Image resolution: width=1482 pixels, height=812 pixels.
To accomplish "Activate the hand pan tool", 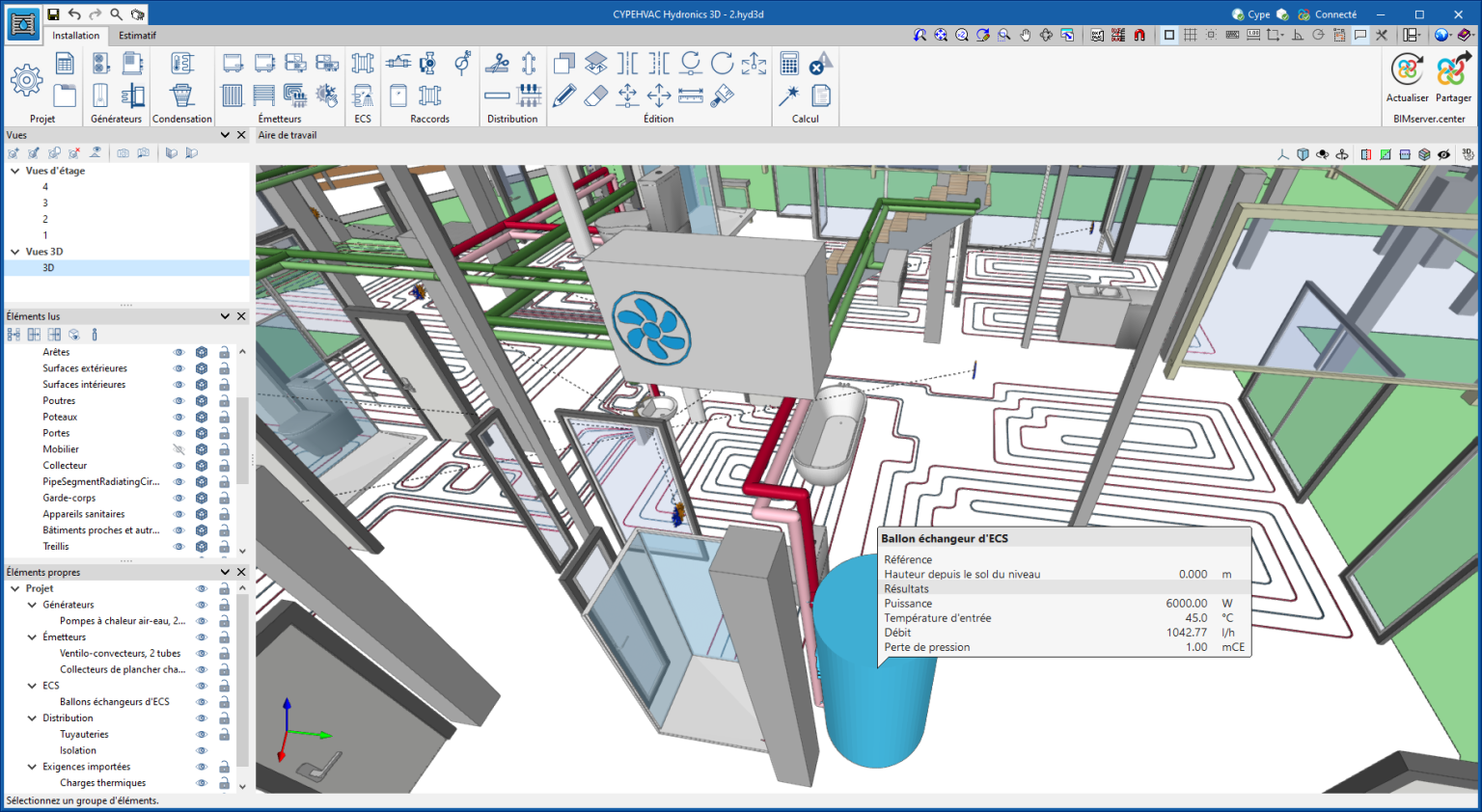I will (1026, 35).
